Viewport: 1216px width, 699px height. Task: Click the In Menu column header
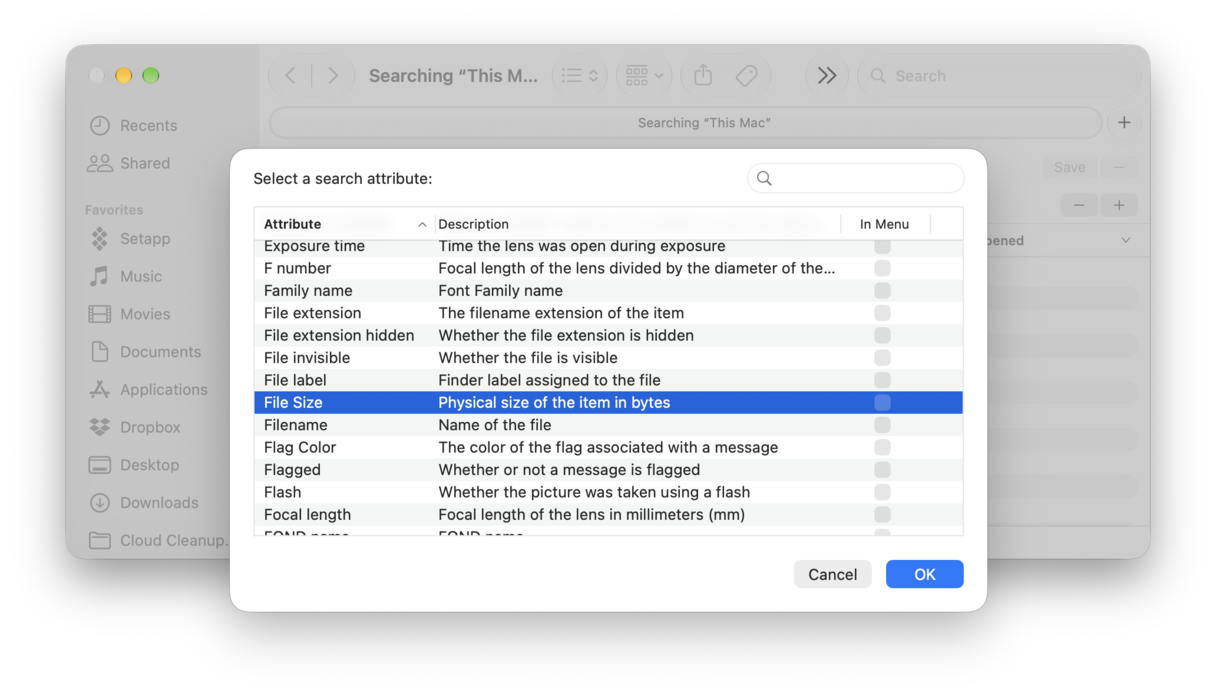click(885, 224)
